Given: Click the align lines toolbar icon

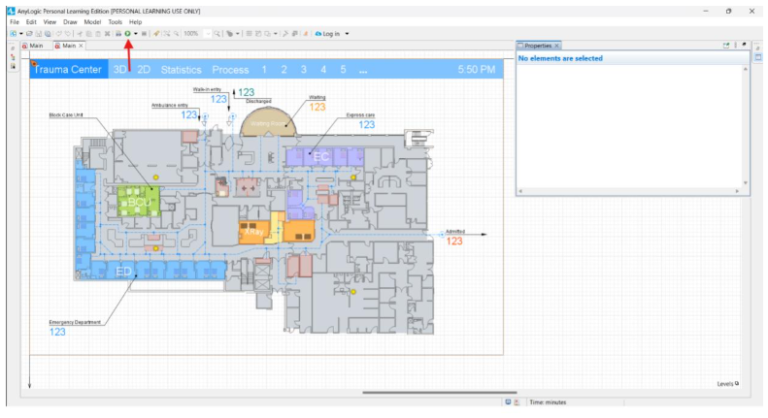Looking at the screenshot, I should (x=249, y=34).
